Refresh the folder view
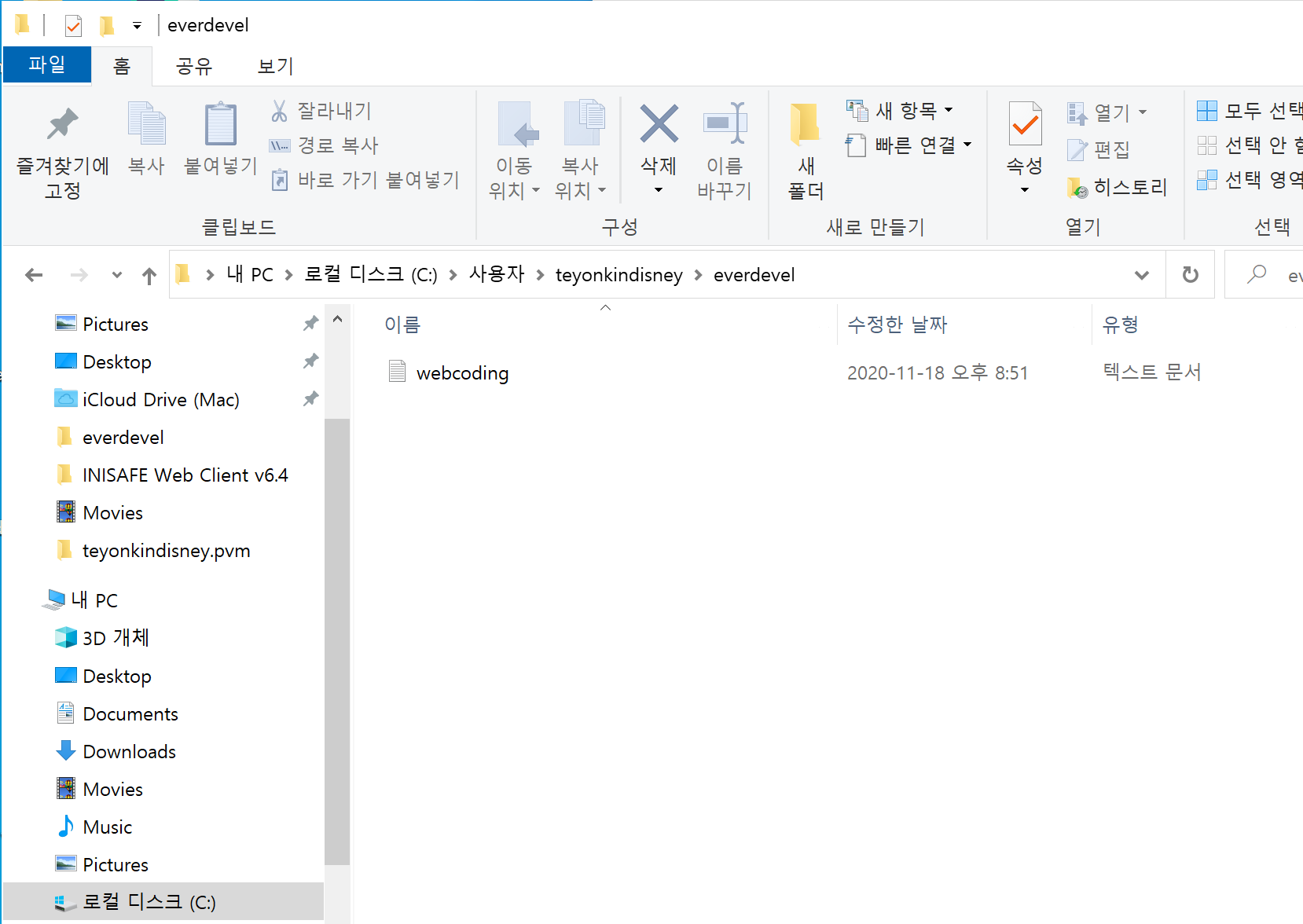 1191,275
